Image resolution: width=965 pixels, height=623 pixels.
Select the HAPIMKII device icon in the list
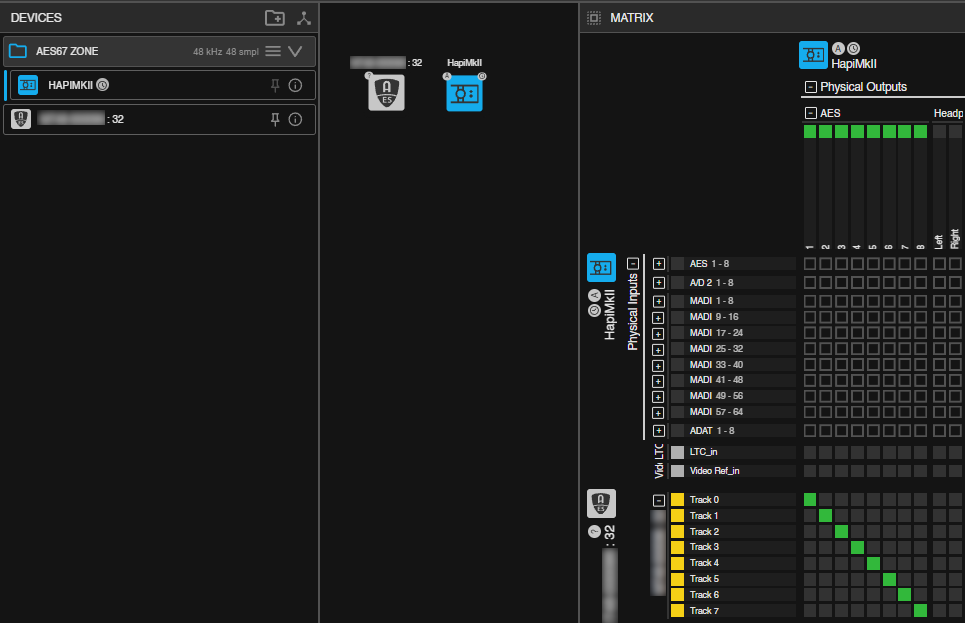[x=28, y=85]
